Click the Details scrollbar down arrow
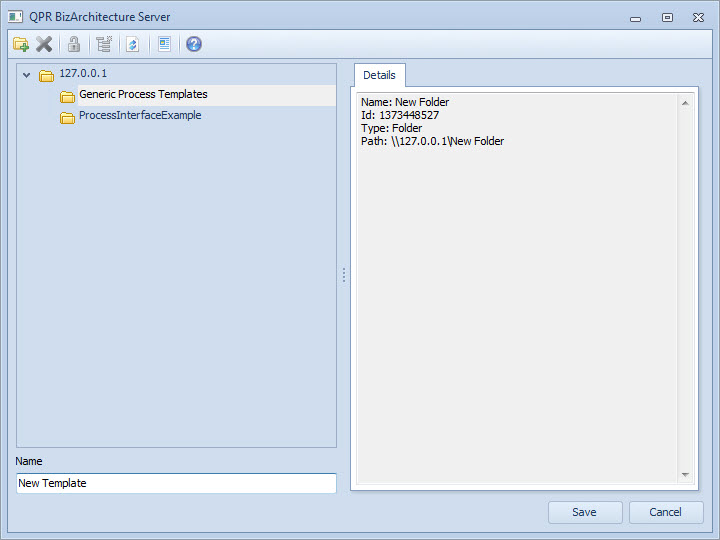 click(685, 475)
